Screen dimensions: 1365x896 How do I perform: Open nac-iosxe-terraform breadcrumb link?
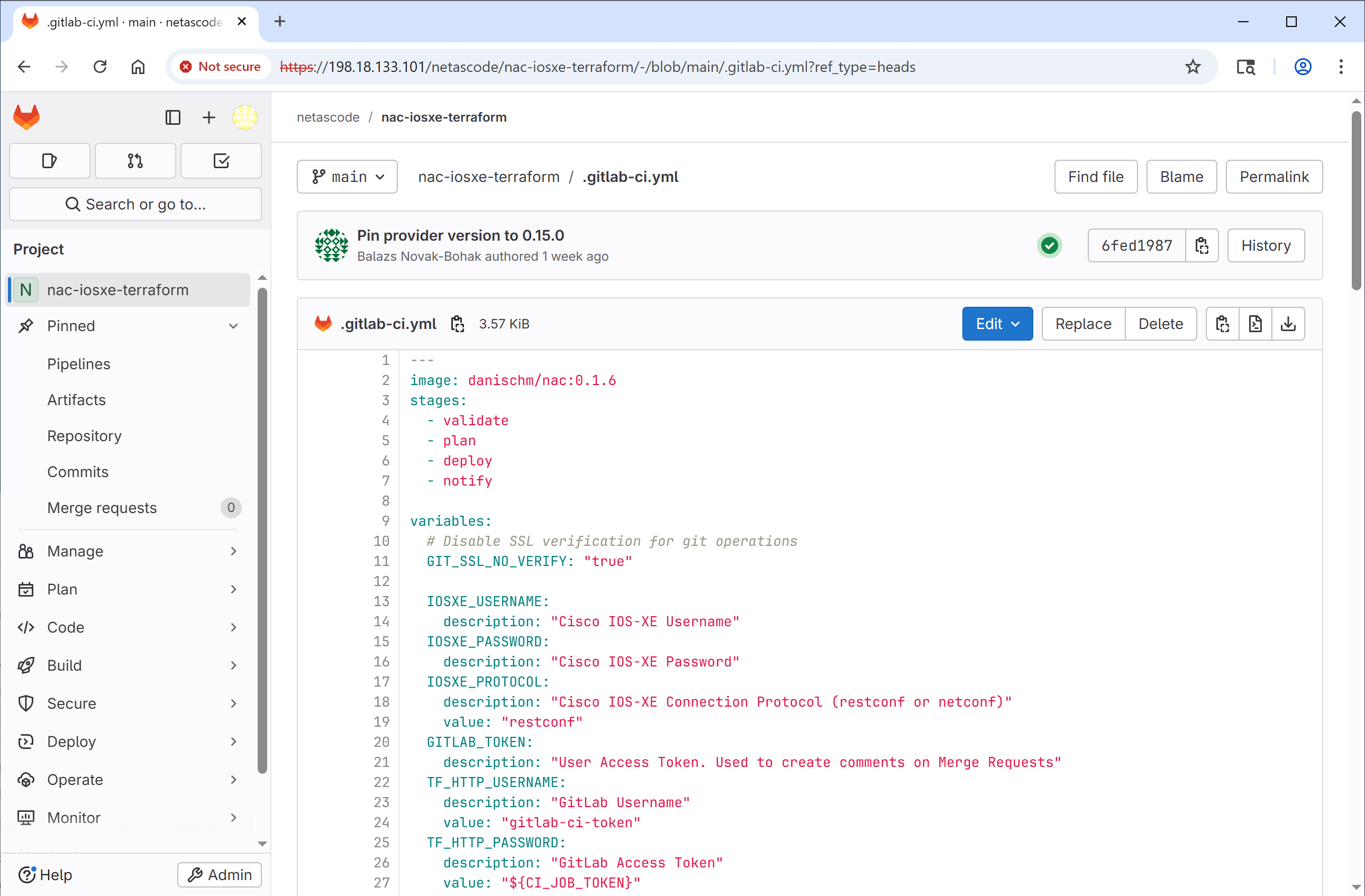[444, 117]
